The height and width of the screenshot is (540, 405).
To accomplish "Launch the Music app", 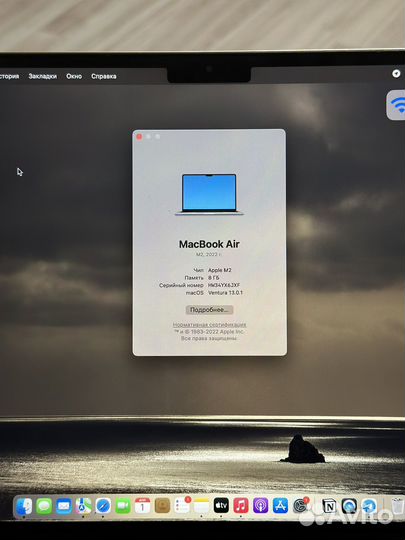I will [x=241, y=506].
